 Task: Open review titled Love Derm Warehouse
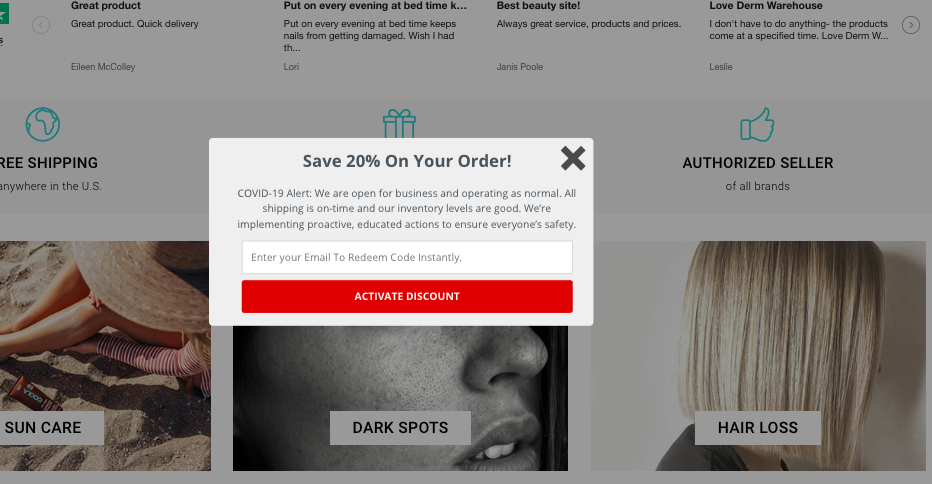[x=766, y=6]
